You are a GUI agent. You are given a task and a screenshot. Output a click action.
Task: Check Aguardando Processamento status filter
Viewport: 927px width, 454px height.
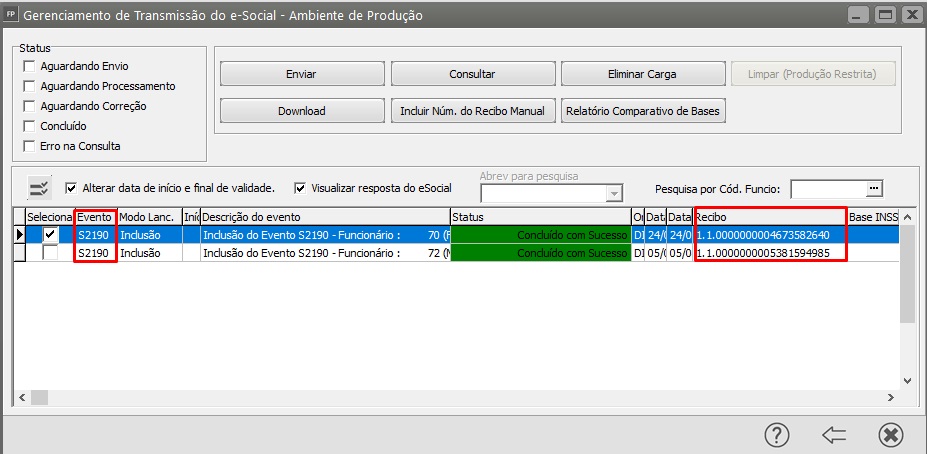(x=29, y=86)
